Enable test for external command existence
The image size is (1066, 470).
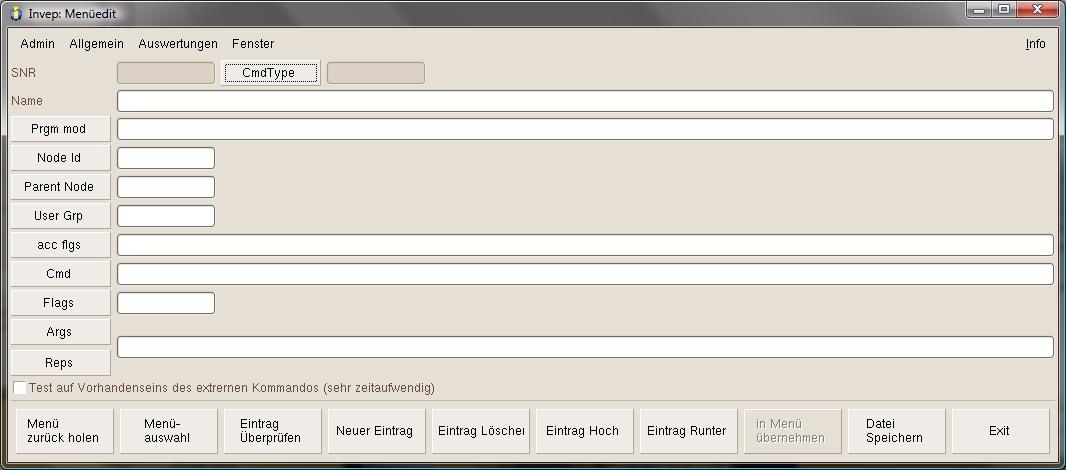20,388
